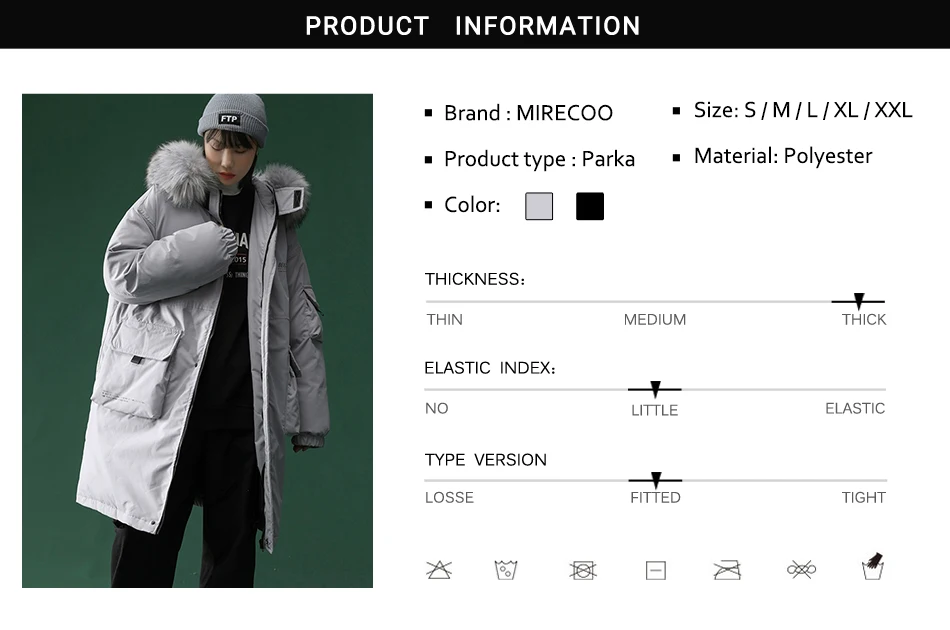Viewport: 950px width, 630px height.
Task: Click the TIGHT label on type version scale
Action: (864, 497)
